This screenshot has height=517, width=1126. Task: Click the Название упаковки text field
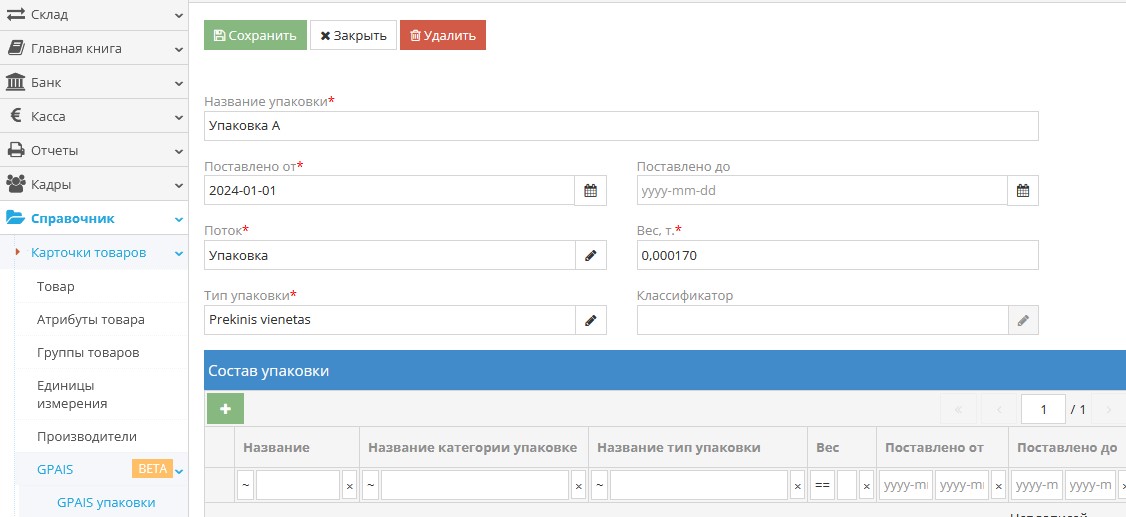coord(620,126)
